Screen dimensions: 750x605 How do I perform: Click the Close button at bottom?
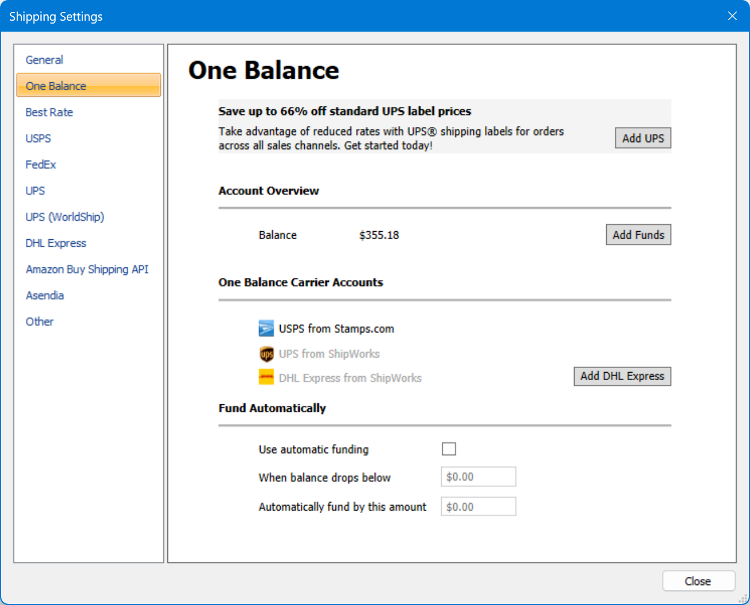698,581
